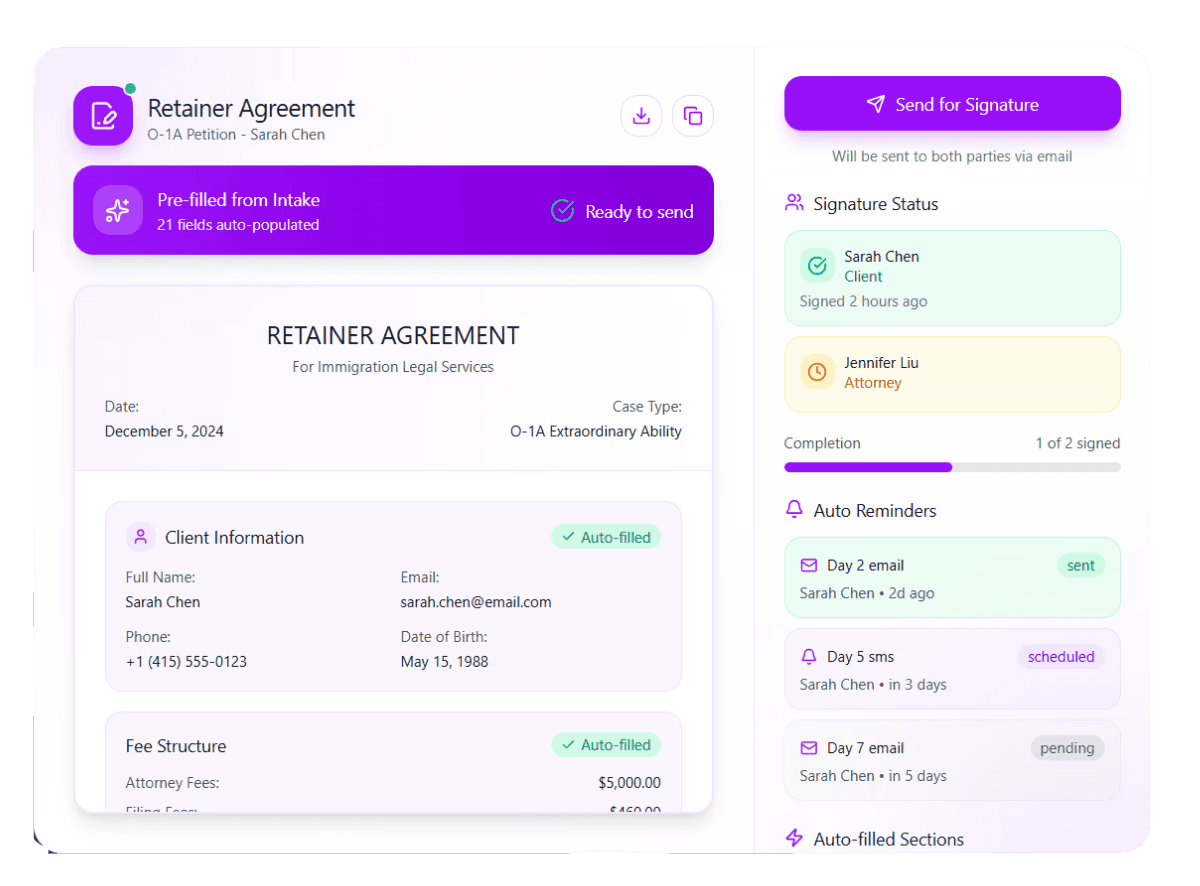The width and height of the screenshot is (1200, 886).
Task: Click the green check icon next to Sarah Chen
Action: 817,265
